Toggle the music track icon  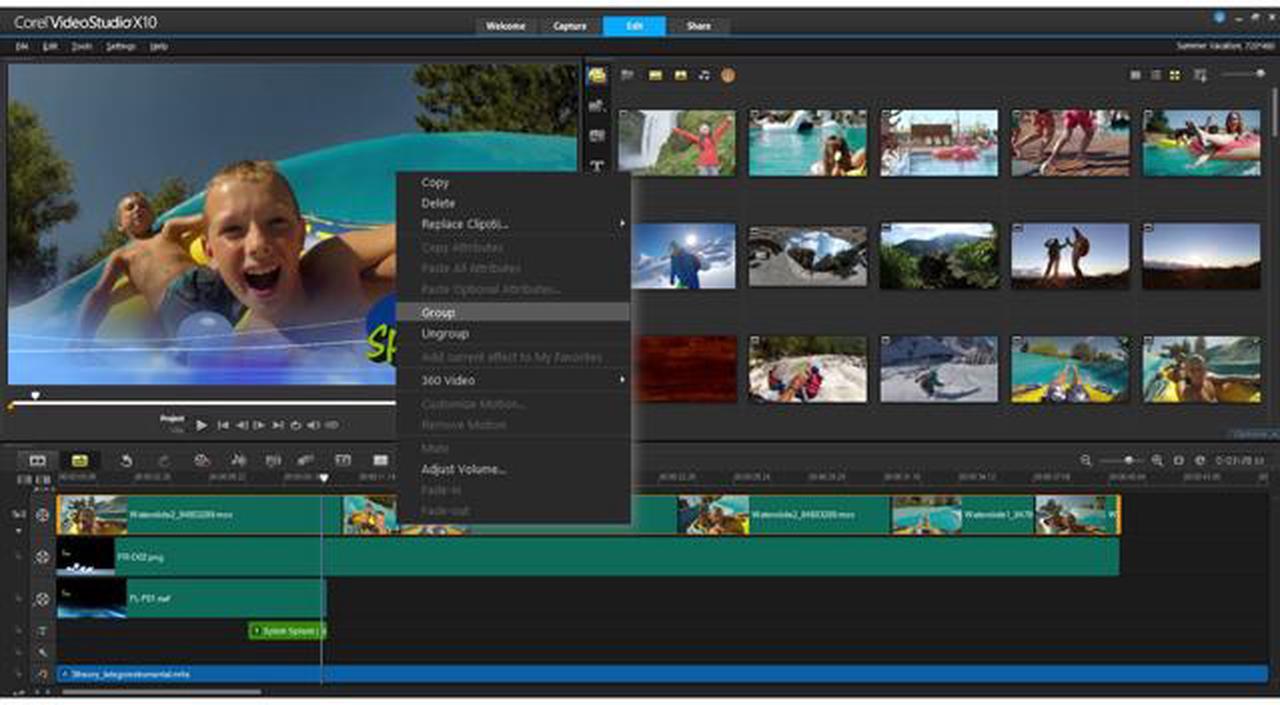(42, 675)
